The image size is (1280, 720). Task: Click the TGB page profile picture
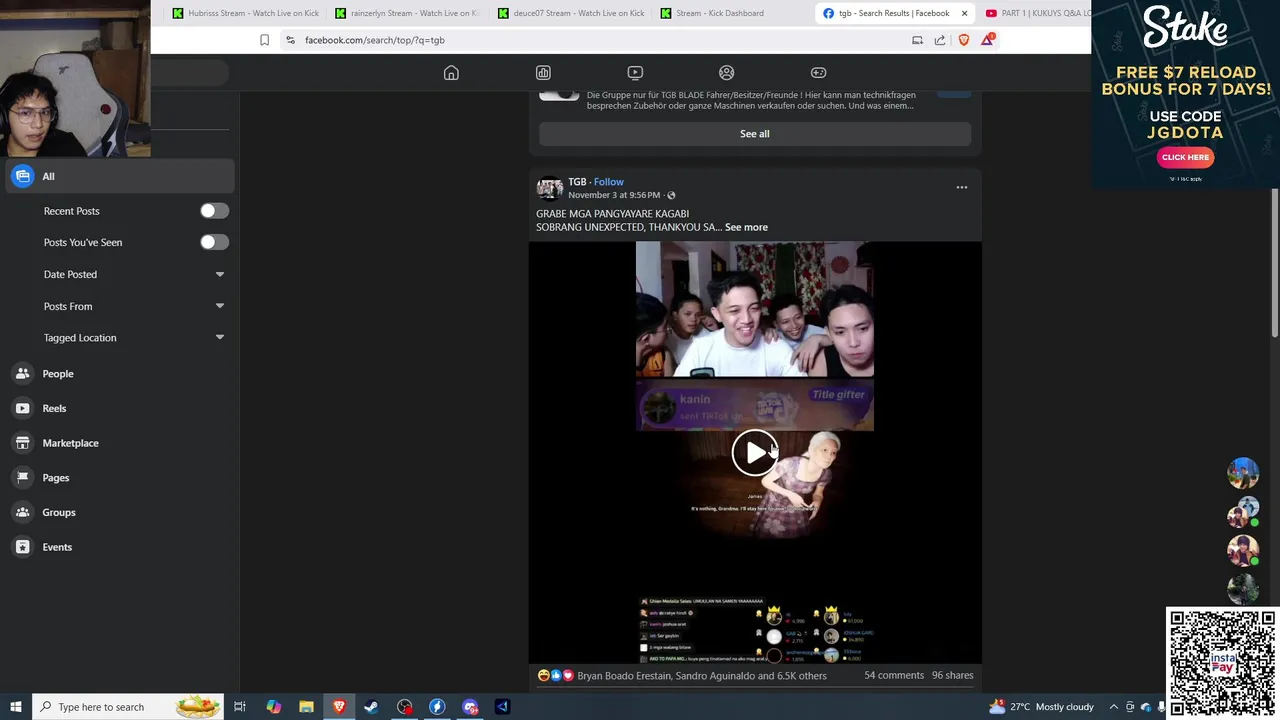pos(550,188)
